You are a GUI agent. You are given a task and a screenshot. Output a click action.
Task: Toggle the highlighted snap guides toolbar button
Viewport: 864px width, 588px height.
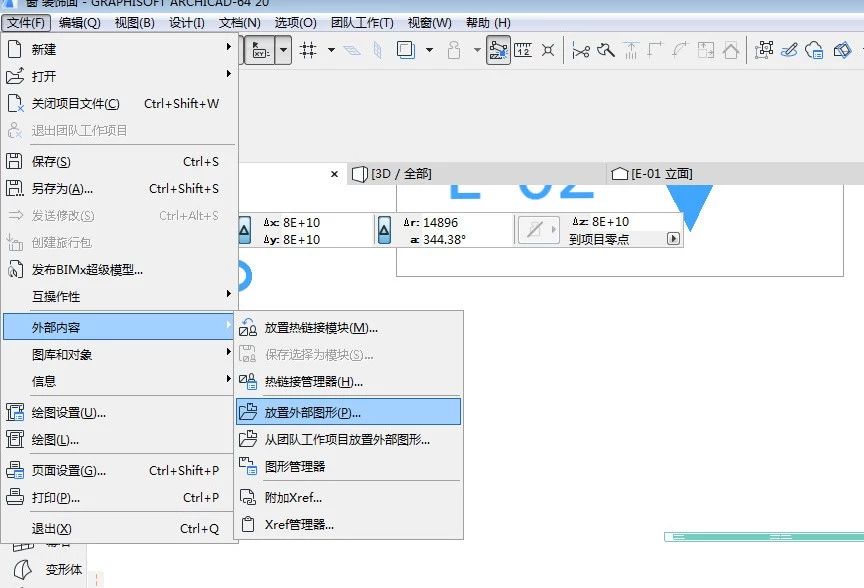[498, 51]
